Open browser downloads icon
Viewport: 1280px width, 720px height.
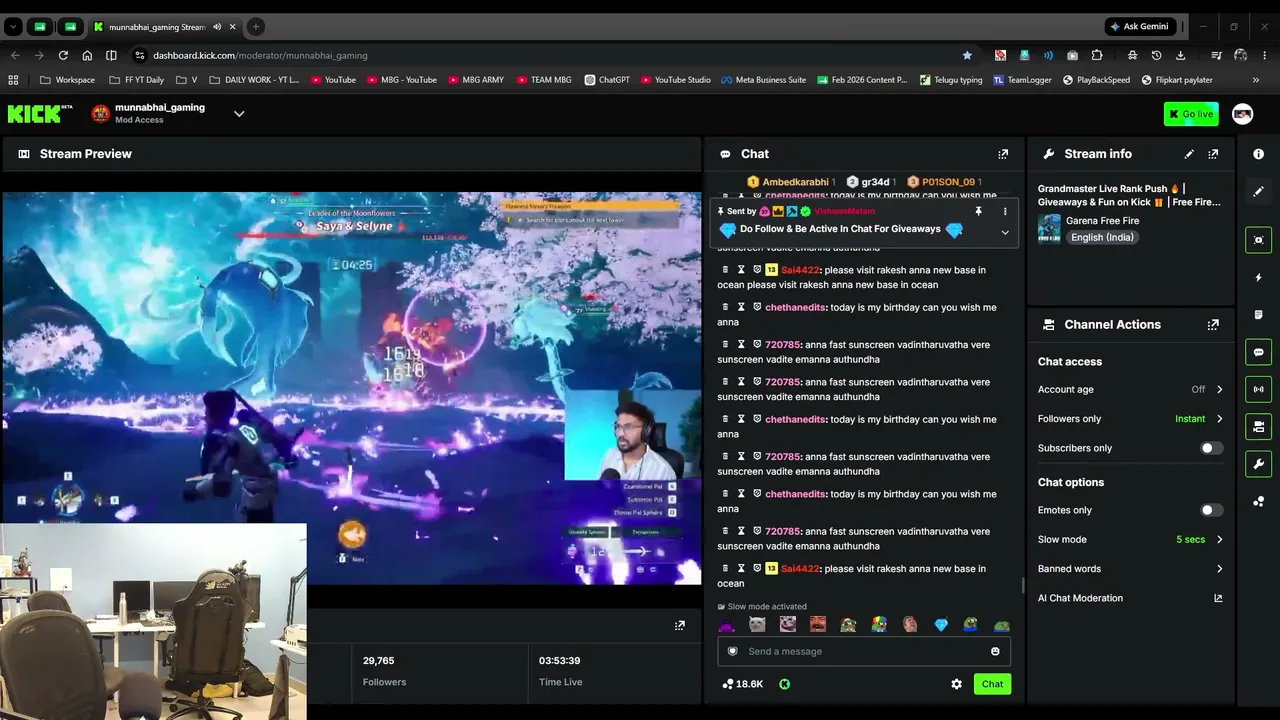click(1181, 55)
